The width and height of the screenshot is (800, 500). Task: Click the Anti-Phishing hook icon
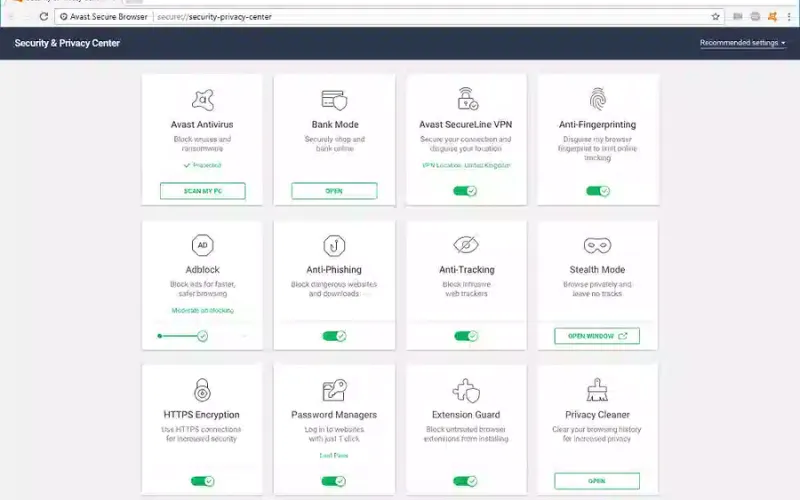[x=334, y=245]
